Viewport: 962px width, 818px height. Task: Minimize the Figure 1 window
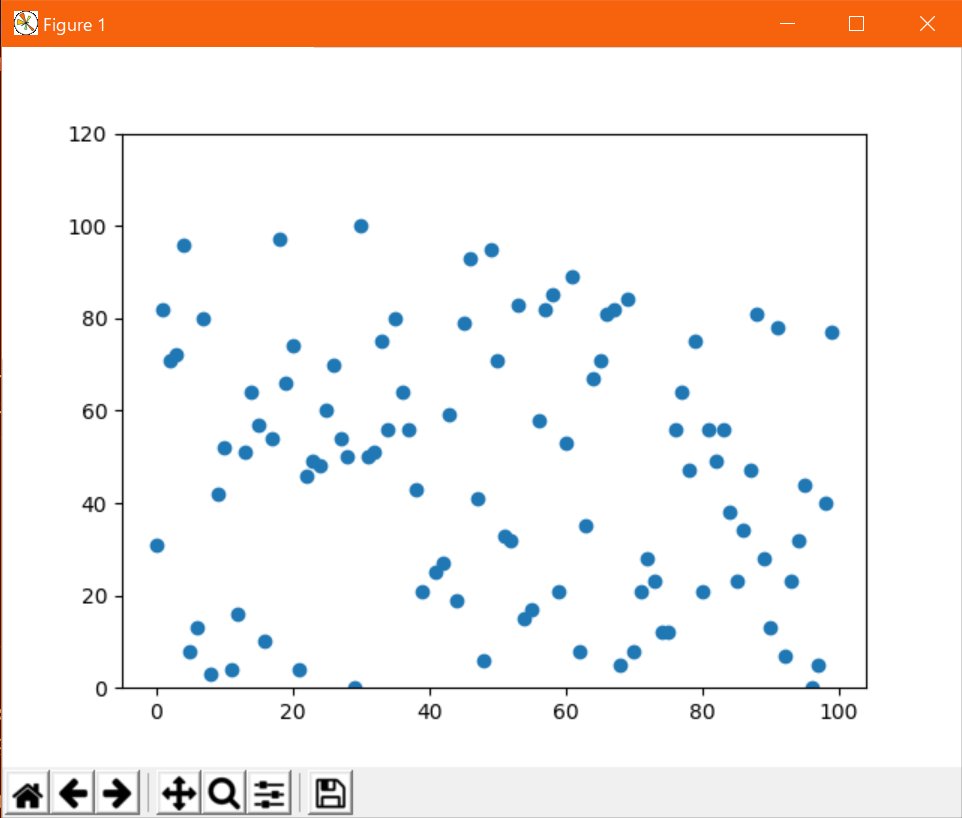coord(787,23)
